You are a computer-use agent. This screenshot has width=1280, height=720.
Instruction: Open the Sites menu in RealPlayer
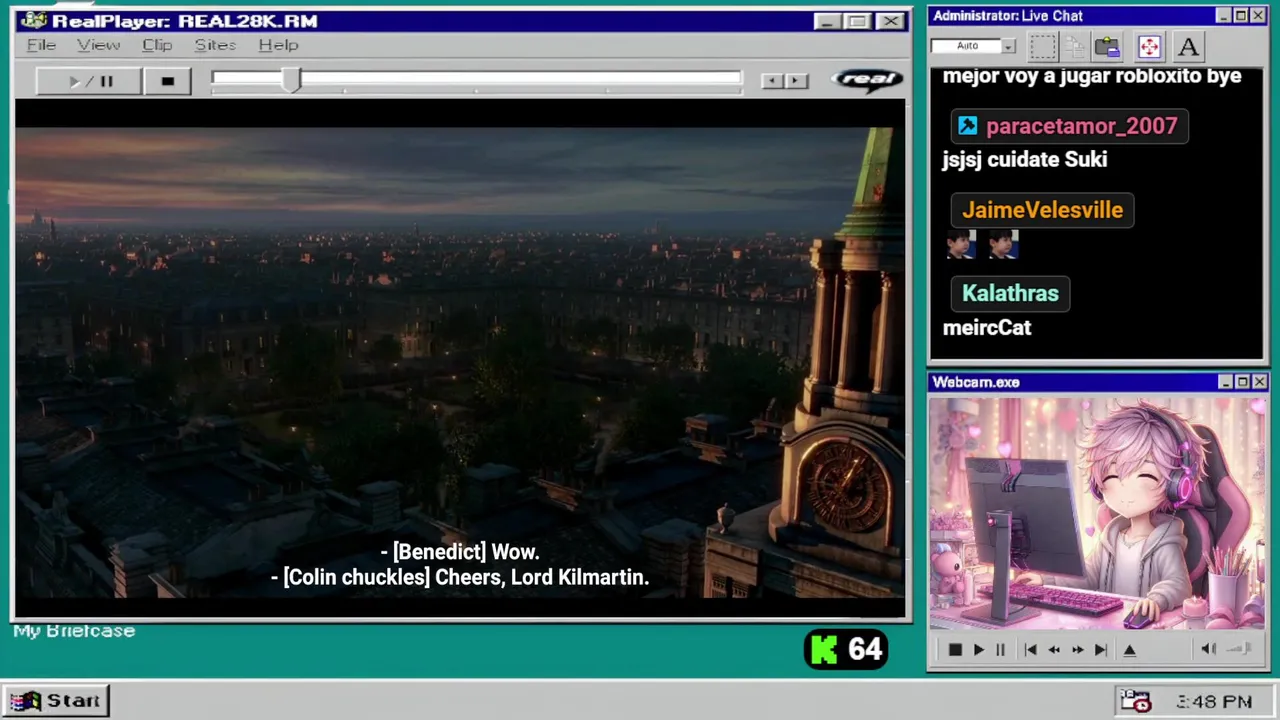(x=215, y=45)
